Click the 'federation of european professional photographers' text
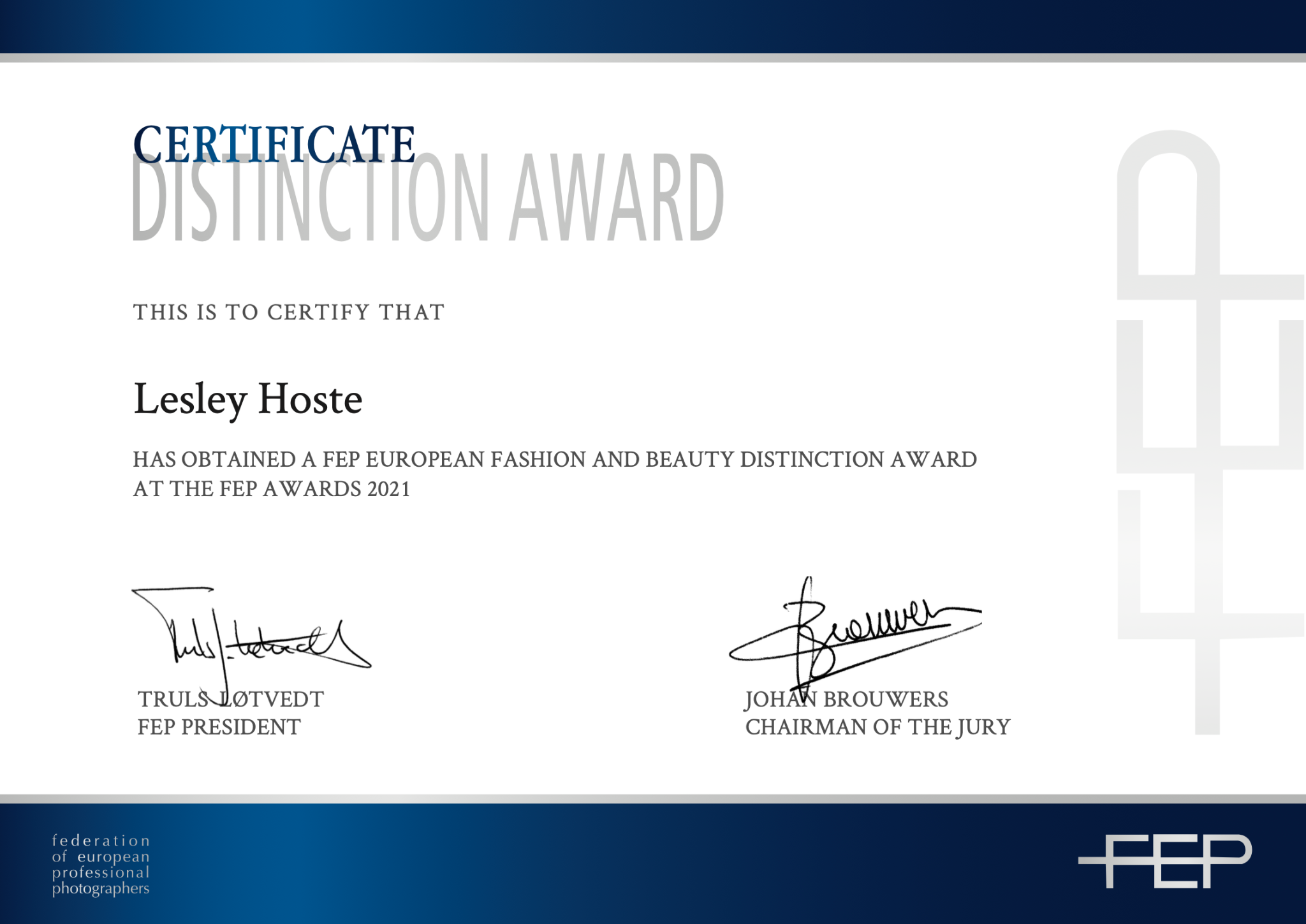1306x924 pixels. (x=101, y=865)
